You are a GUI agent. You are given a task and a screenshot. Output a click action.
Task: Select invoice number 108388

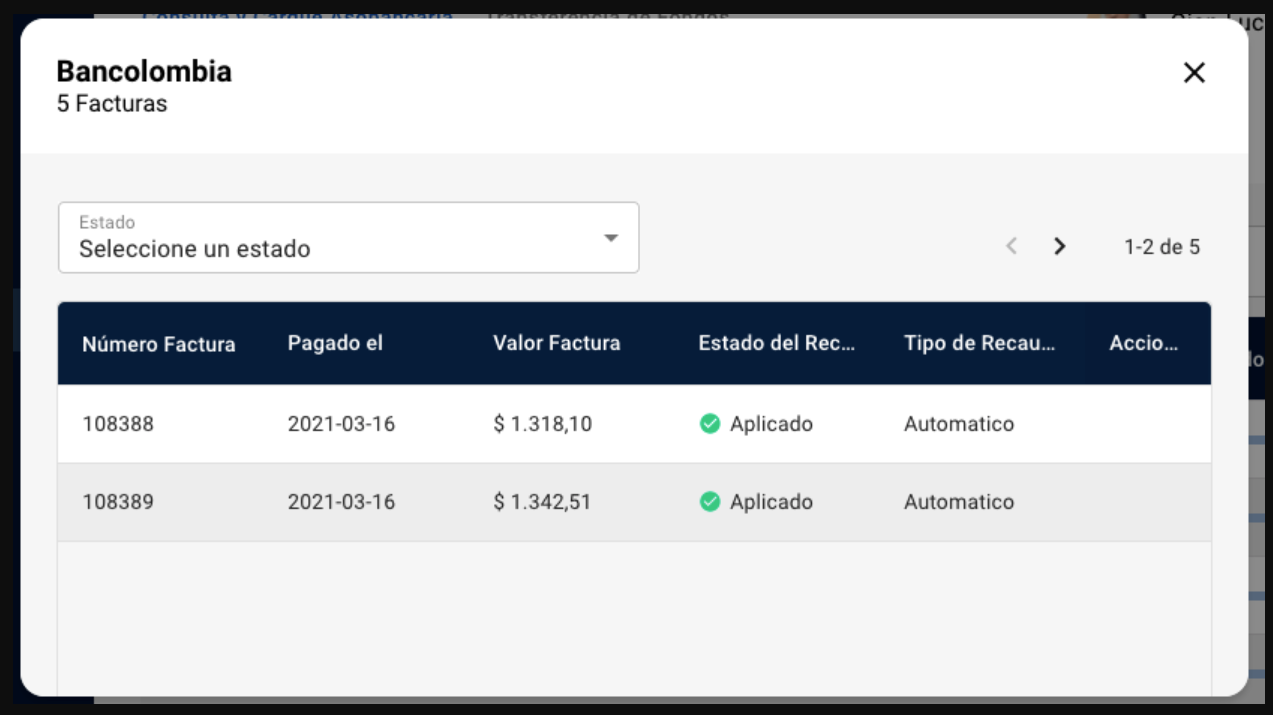click(x=118, y=424)
